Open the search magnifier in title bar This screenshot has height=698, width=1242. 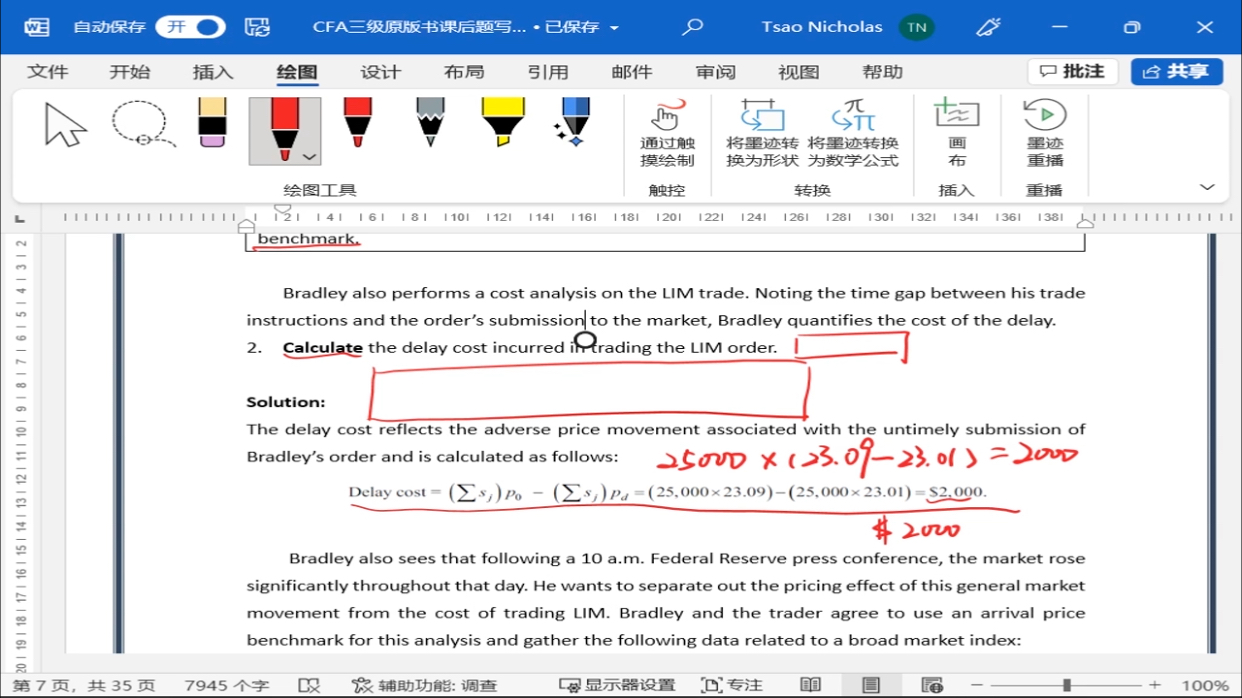click(x=692, y=27)
